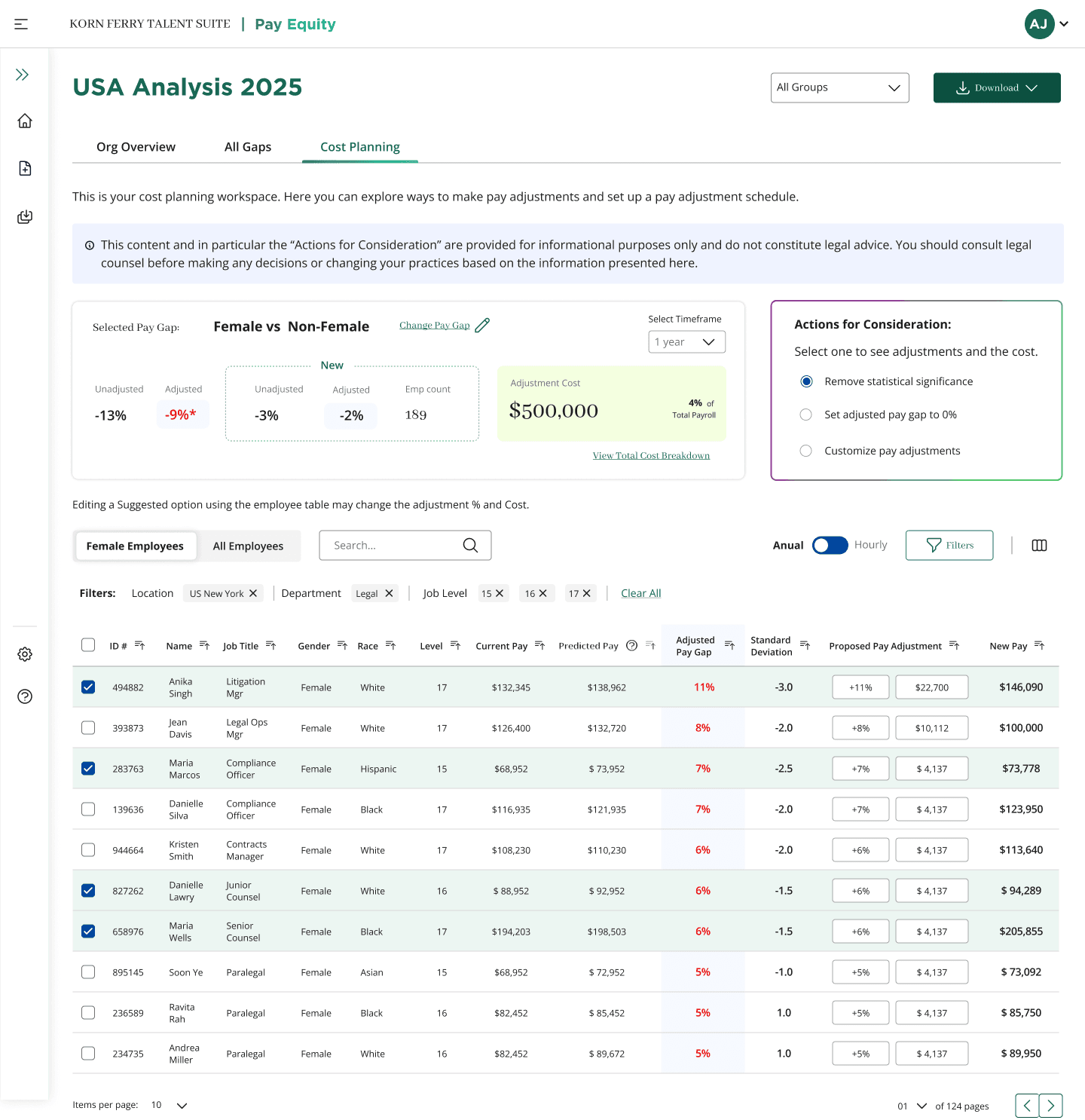Show All Employees table tab
Viewport: 1085px width, 1120px height.
(248, 546)
